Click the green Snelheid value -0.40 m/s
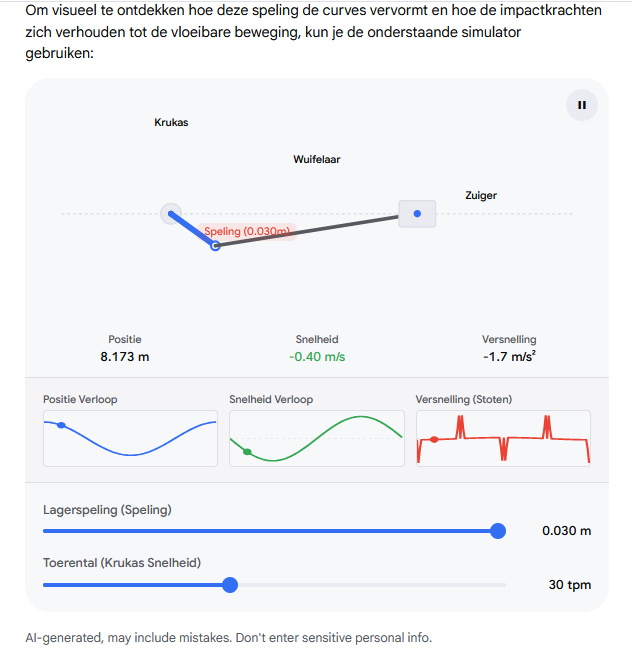The height and width of the screenshot is (660, 632). (317, 357)
